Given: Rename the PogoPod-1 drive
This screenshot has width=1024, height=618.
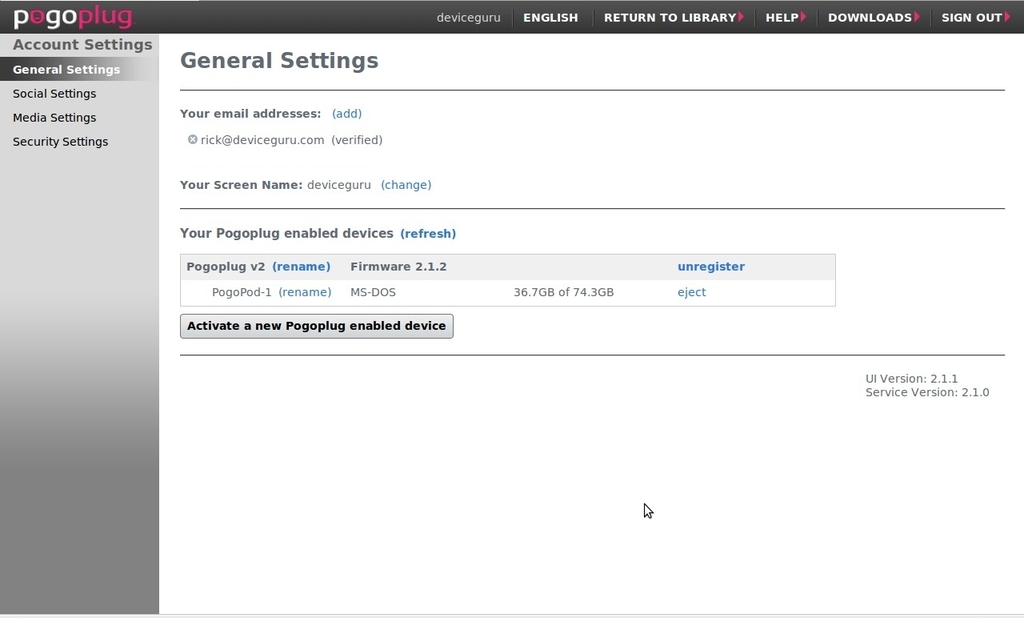Looking at the screenshot, I should point(305,292).
